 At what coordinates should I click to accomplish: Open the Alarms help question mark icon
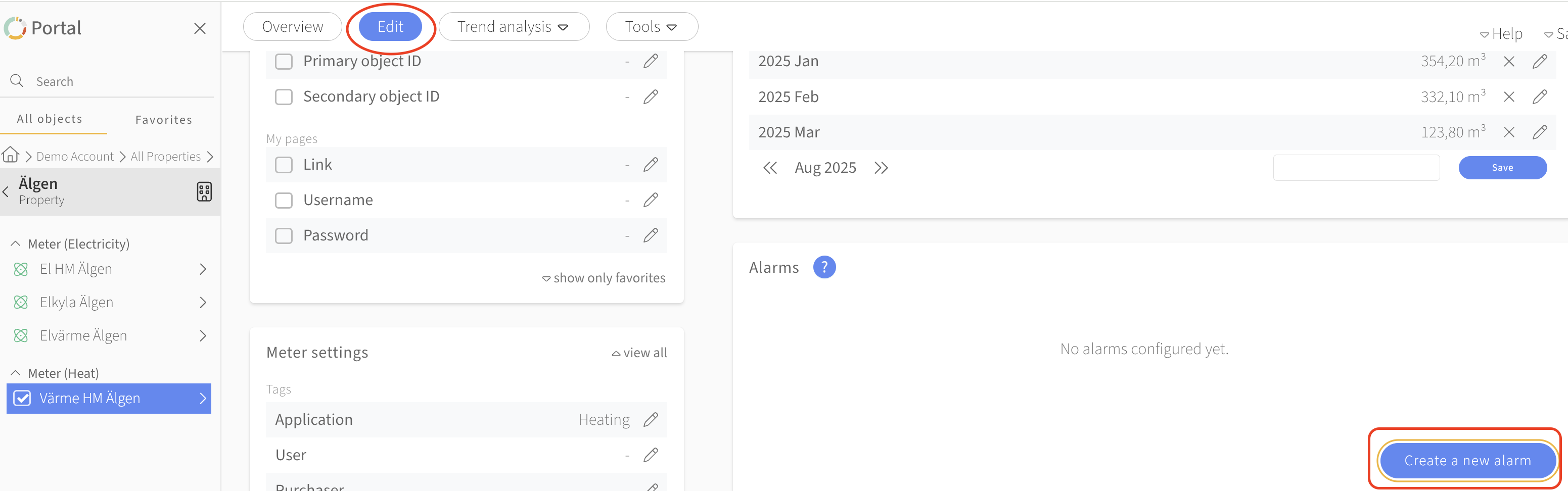point(824,267)
